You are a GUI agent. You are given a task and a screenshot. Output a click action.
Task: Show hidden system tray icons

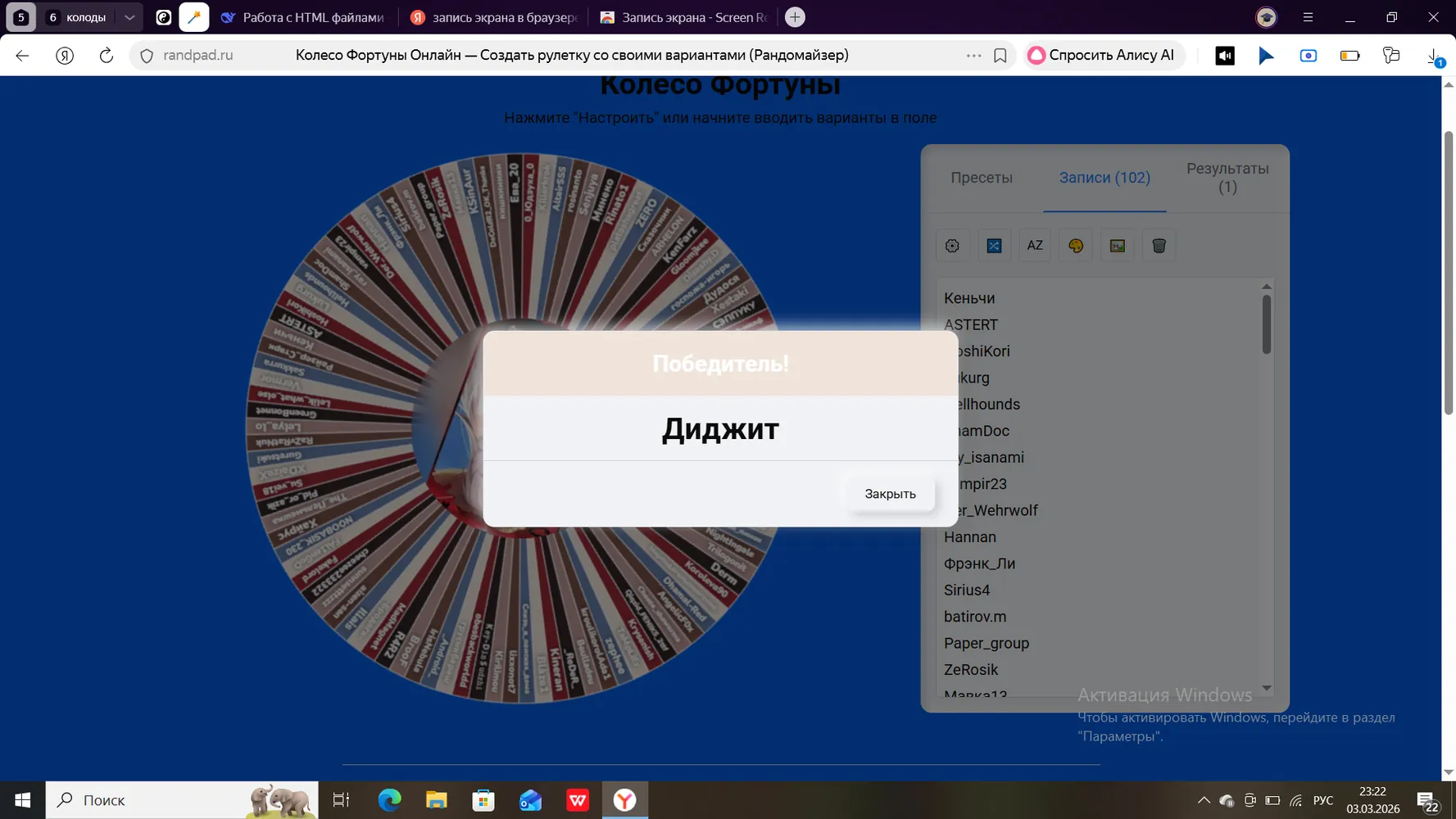[x=1203, y=801]
